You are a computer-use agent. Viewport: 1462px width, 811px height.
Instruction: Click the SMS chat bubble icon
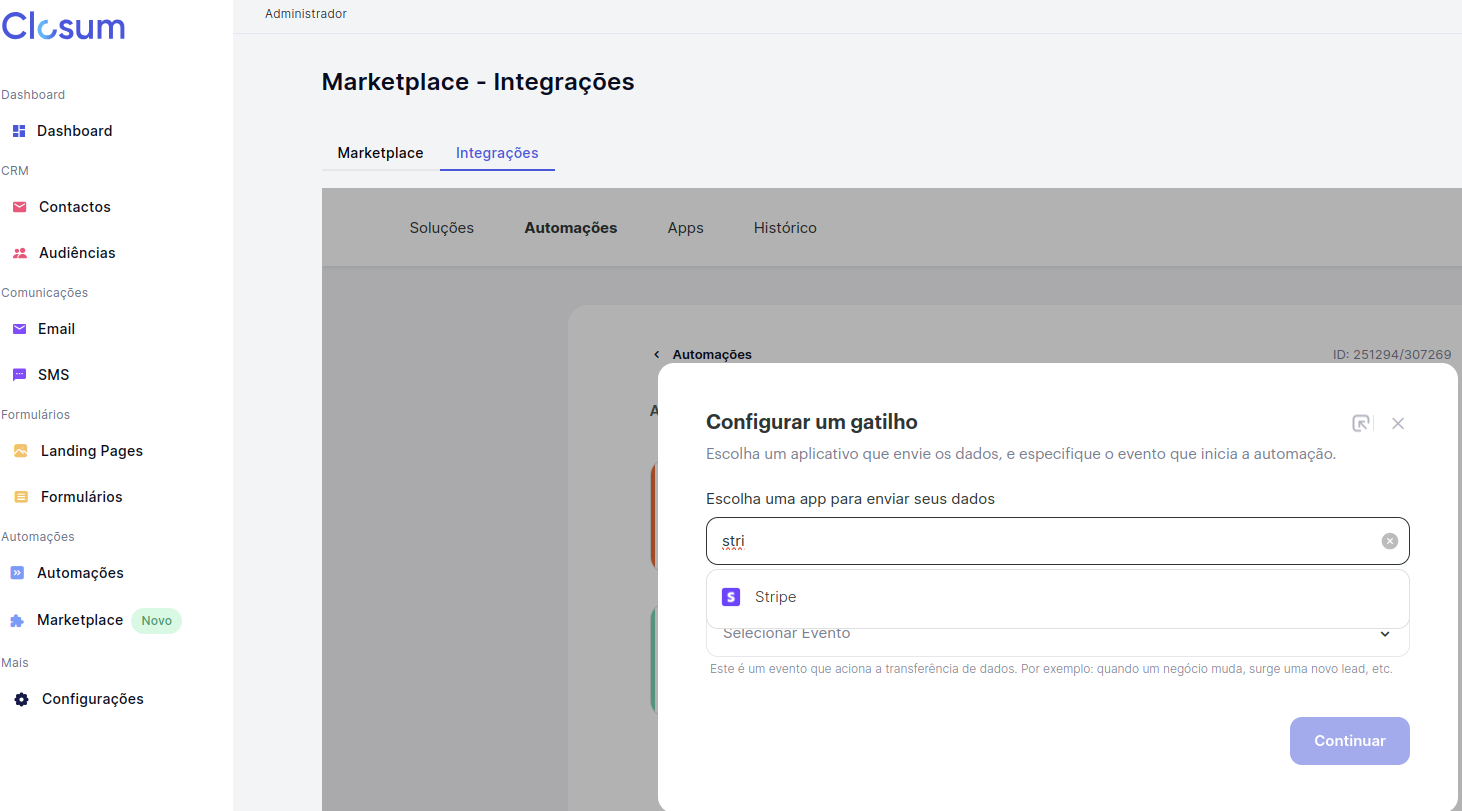click(x=19, y=375)
